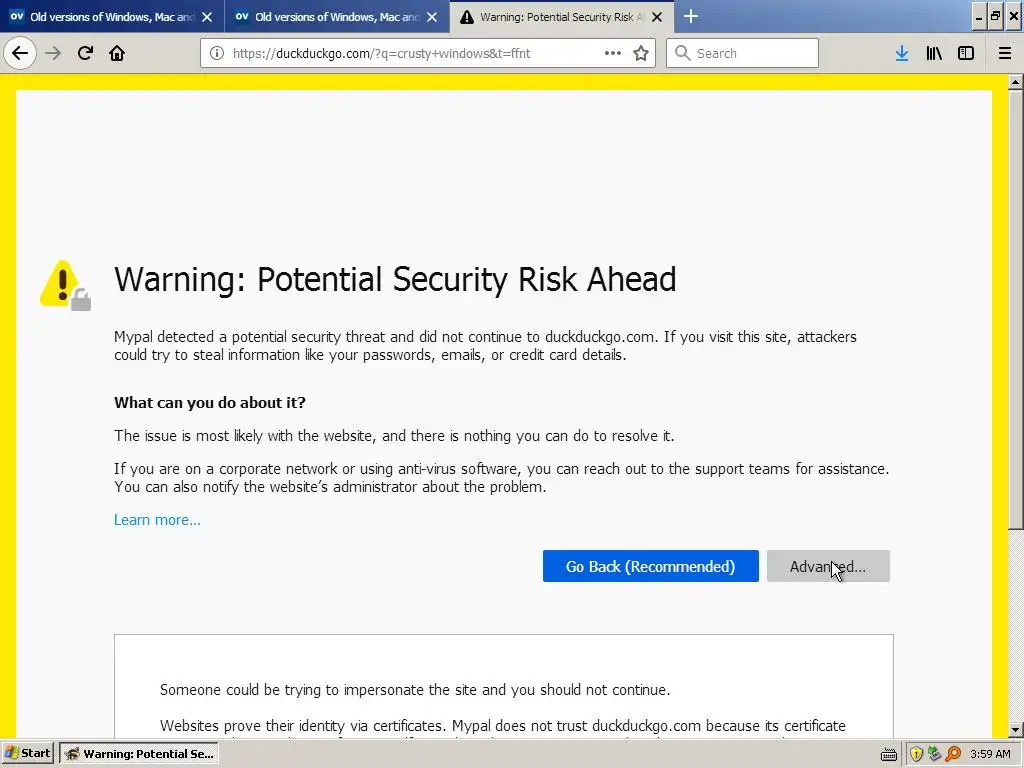Open the Library bookshelf icon
The height and width of the screenshot is (768, 1024).
(x=934, y=53)
